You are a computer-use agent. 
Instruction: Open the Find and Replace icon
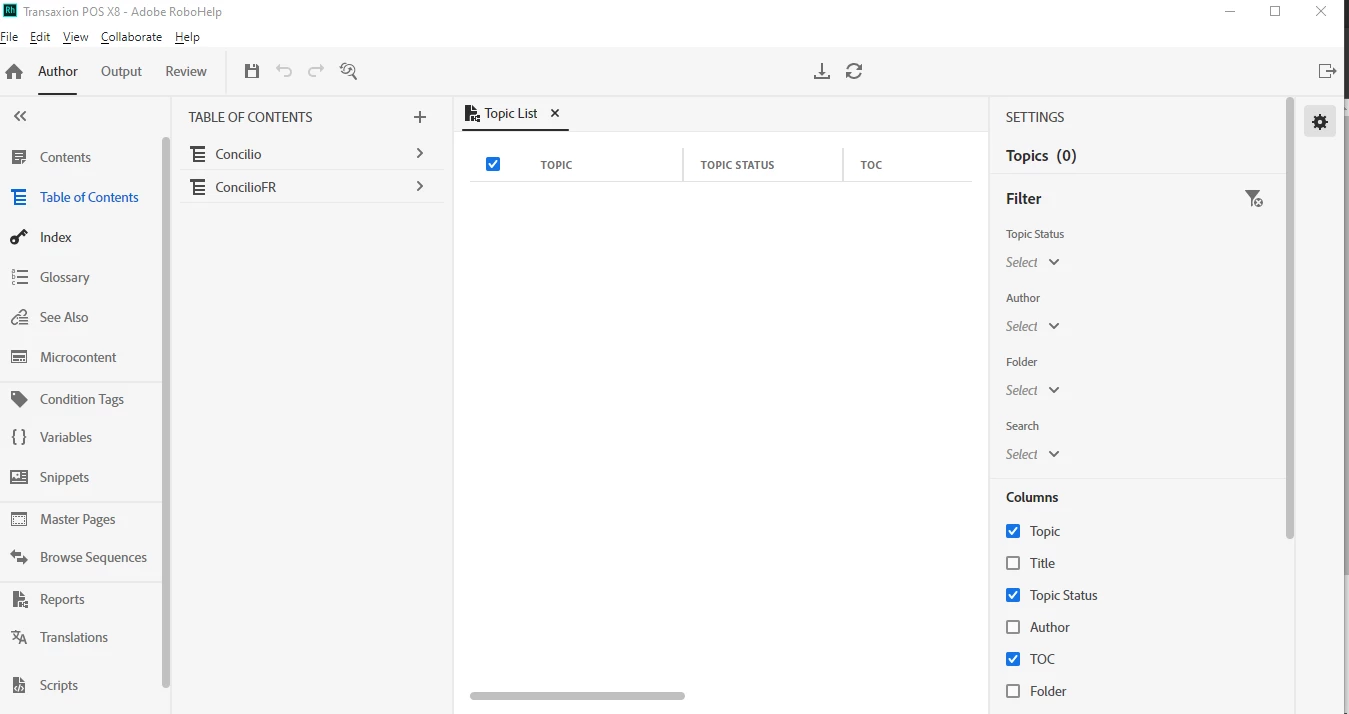point(348,71)
